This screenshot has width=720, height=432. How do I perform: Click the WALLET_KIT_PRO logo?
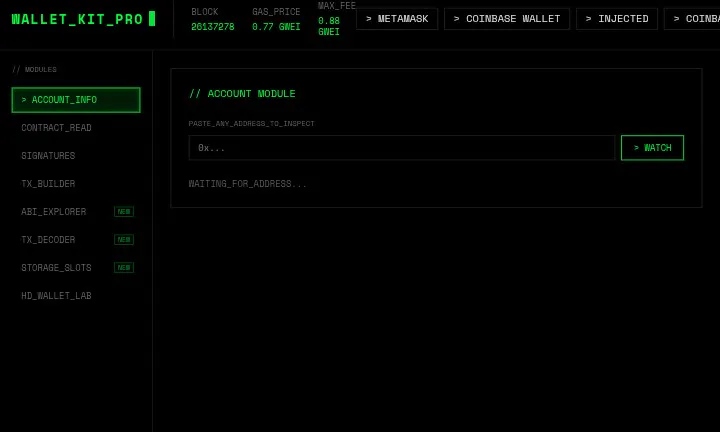coord(83,19)
